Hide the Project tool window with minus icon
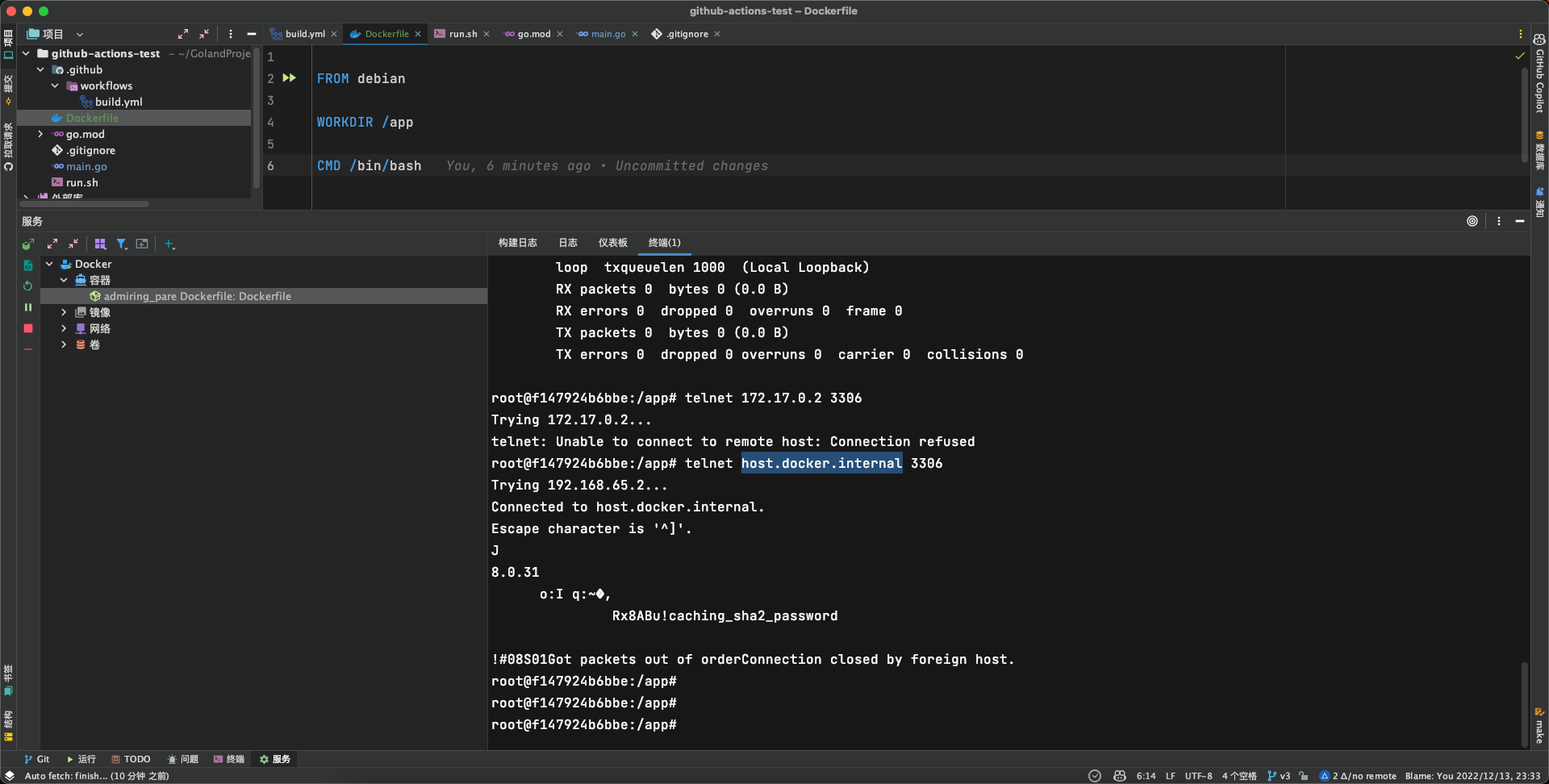Screen dimensions: 1549x784 (x=252, y=34)
